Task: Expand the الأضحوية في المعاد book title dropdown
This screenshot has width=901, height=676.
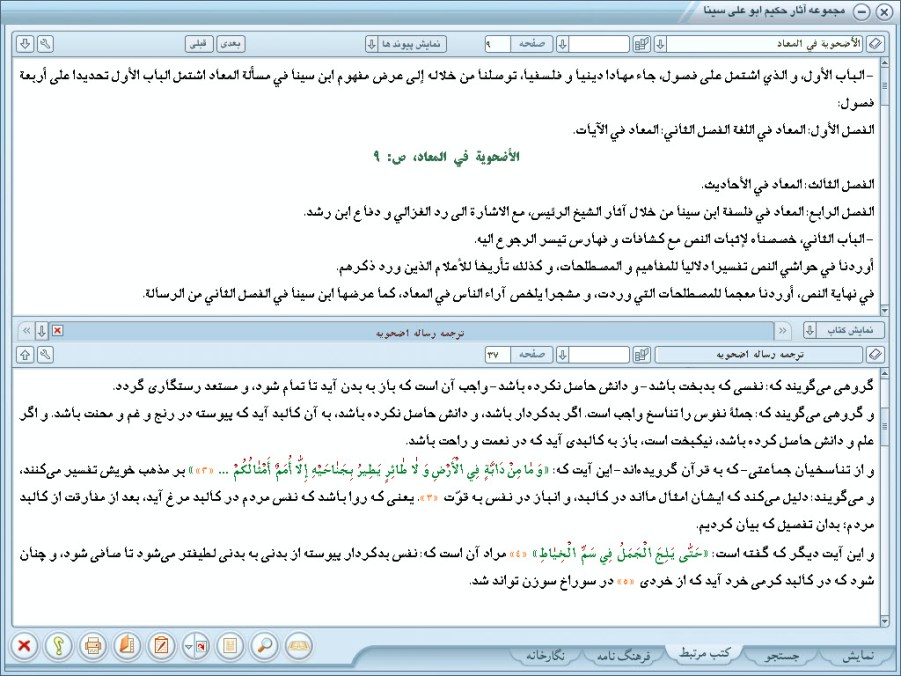Action: 659,44
